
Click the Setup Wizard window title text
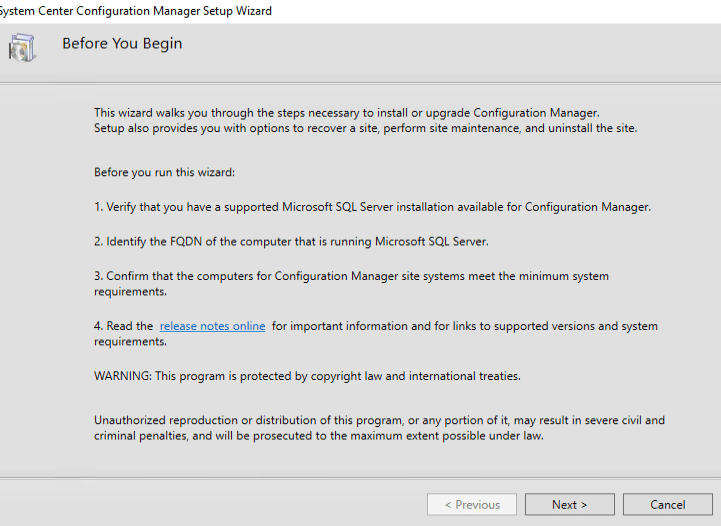136,10
